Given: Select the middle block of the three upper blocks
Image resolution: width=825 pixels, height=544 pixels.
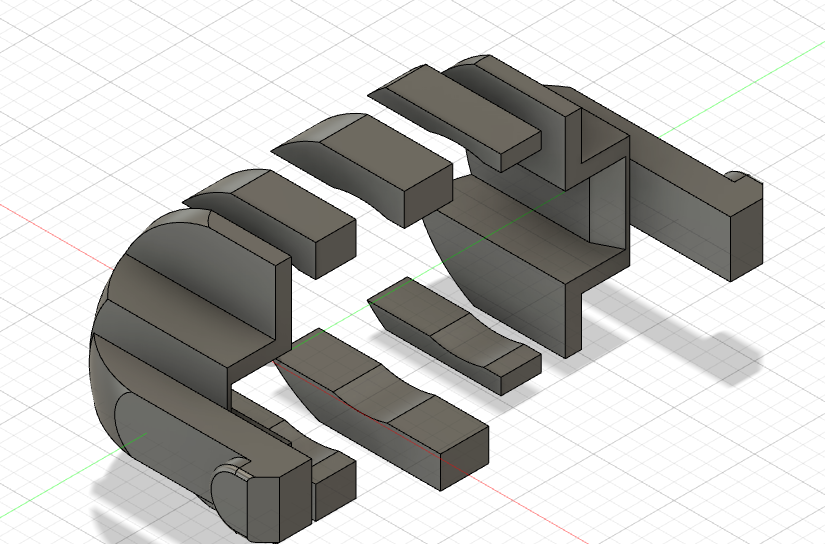Looking at the screenshot, I should 363,168.
